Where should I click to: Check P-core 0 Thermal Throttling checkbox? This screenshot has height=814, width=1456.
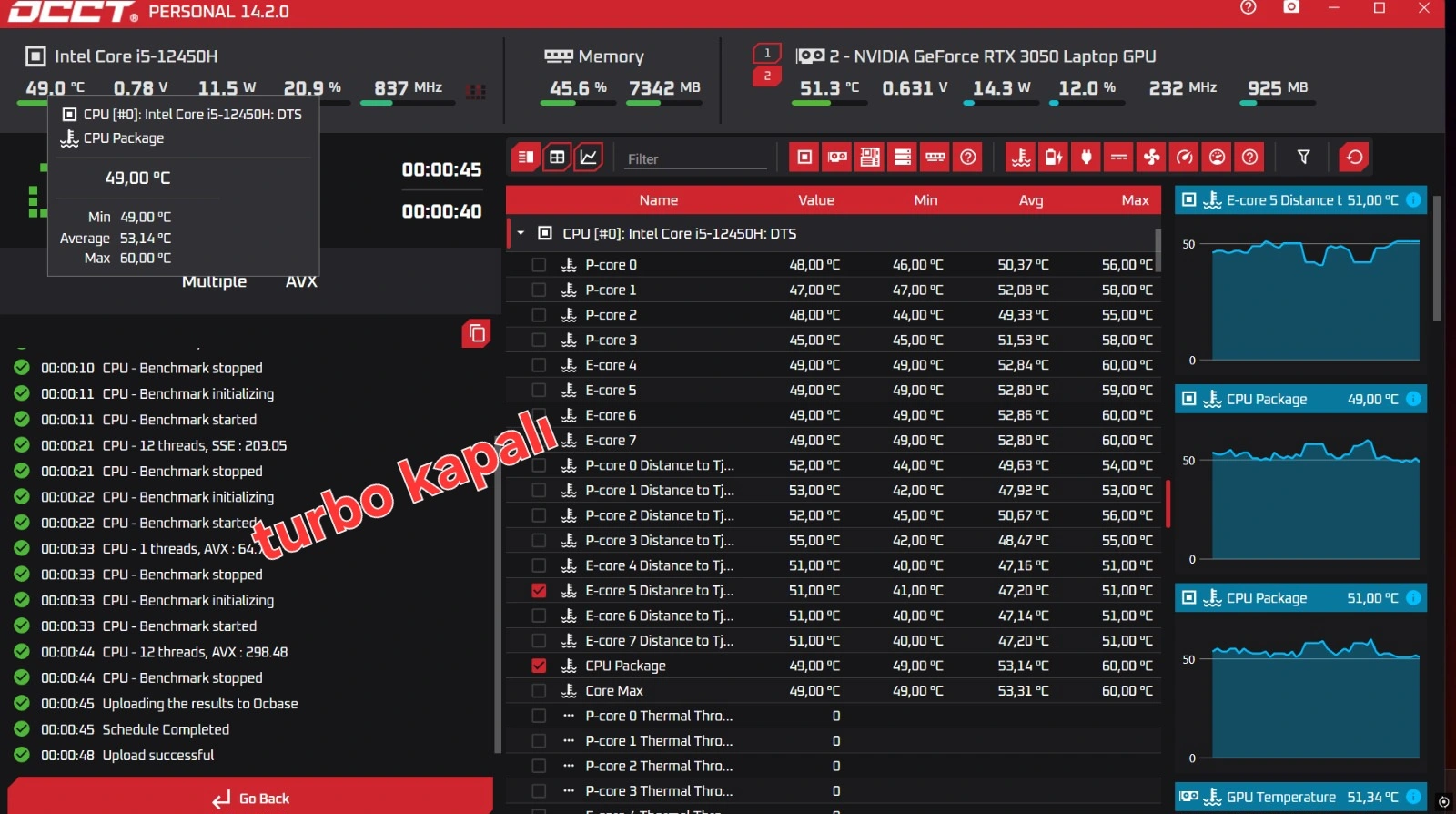click(539, 716)
